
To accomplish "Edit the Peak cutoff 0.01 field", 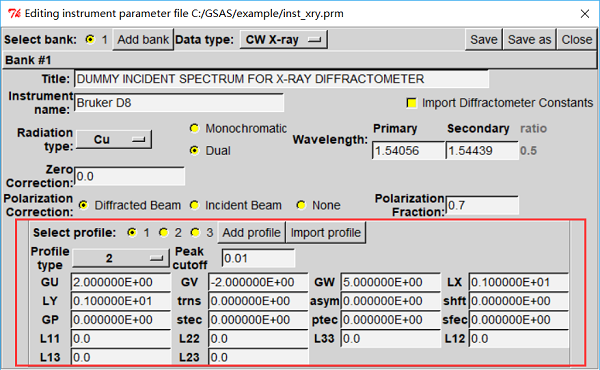I will (258, 258).
